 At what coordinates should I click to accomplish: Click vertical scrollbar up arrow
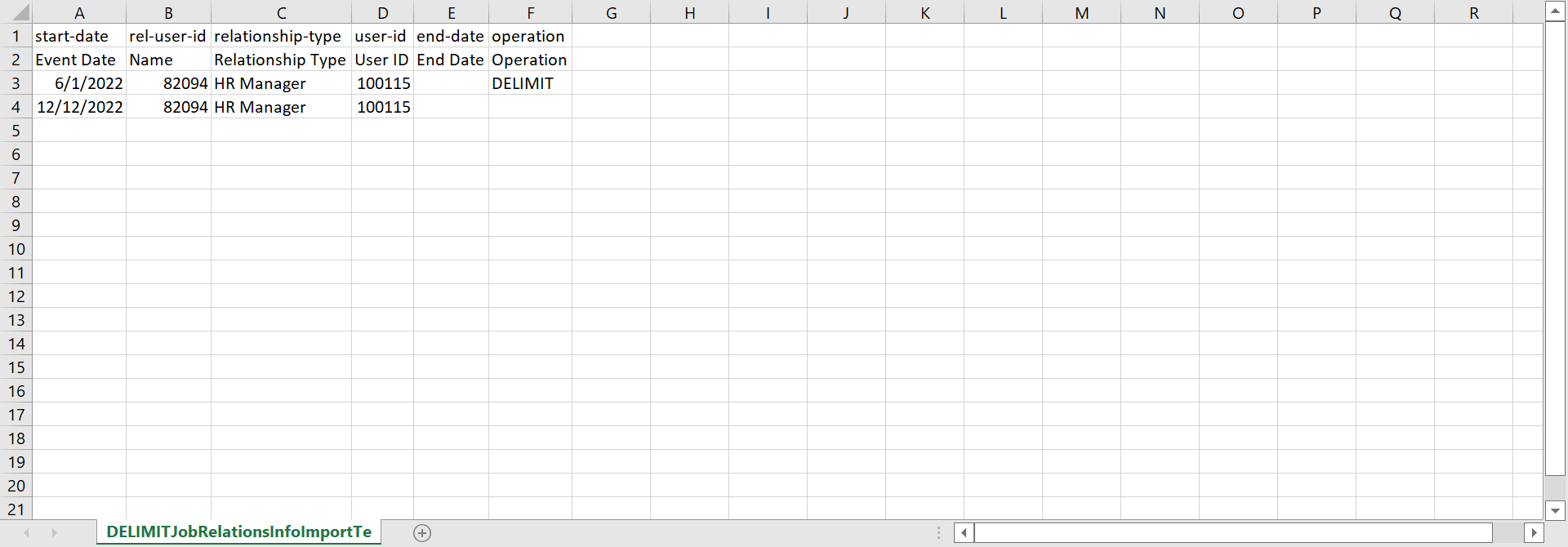click(1555, 11)
